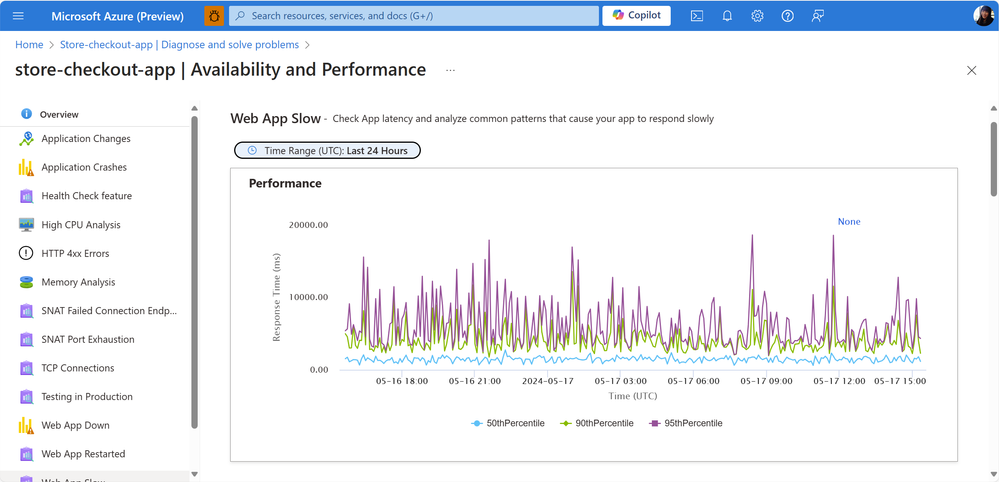
Task: Click the TCP Connections icon
Action: 26,368
